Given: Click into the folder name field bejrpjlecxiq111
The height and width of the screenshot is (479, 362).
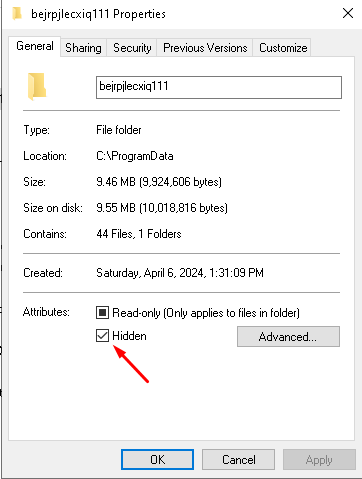Looking at the screenshot, I should [x=219, y=87].
